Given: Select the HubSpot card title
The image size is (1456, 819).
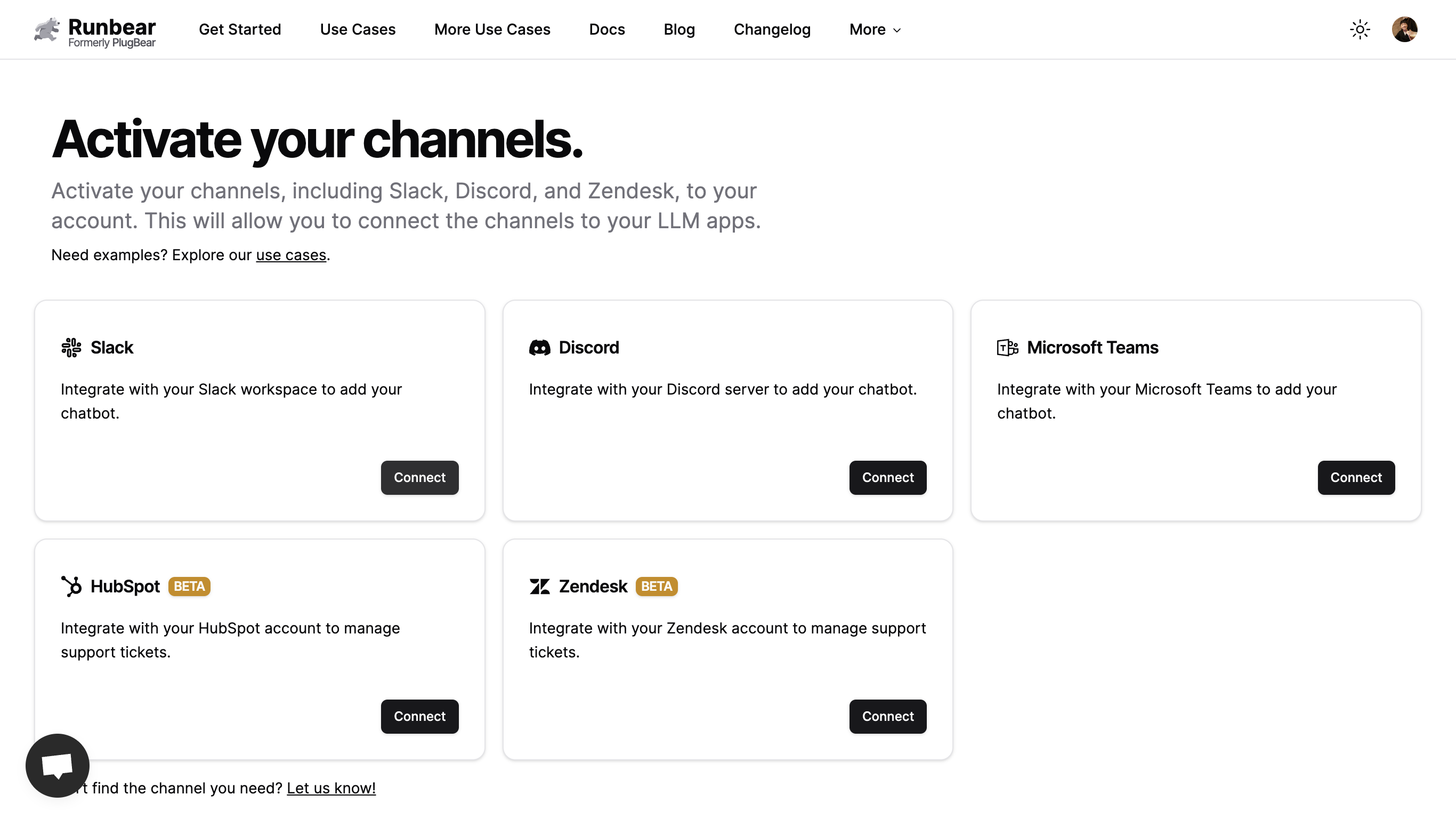Looking at the screenshot, I should point(125,587).
